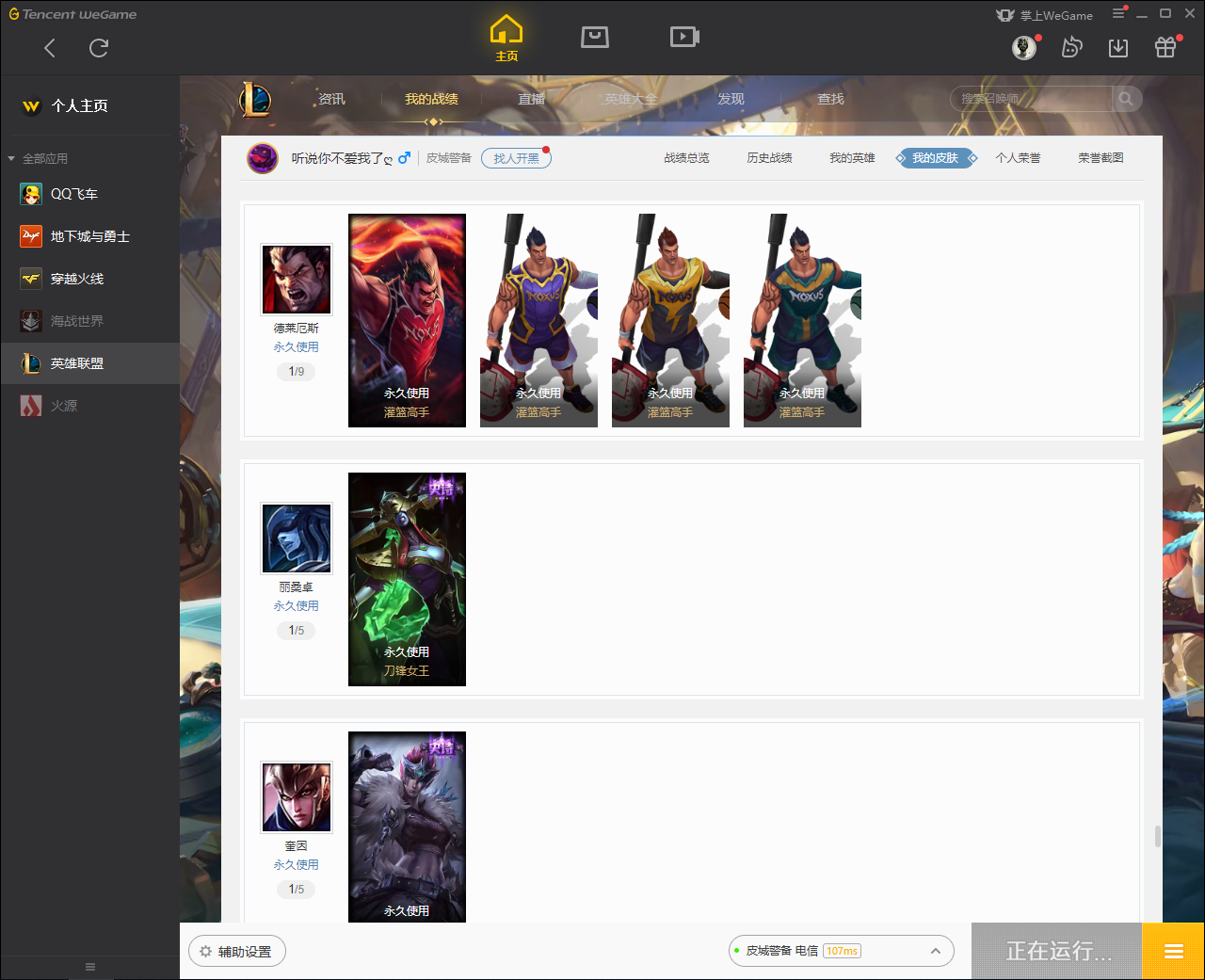Open the 英雄大全 tab

tap(631, 99)
